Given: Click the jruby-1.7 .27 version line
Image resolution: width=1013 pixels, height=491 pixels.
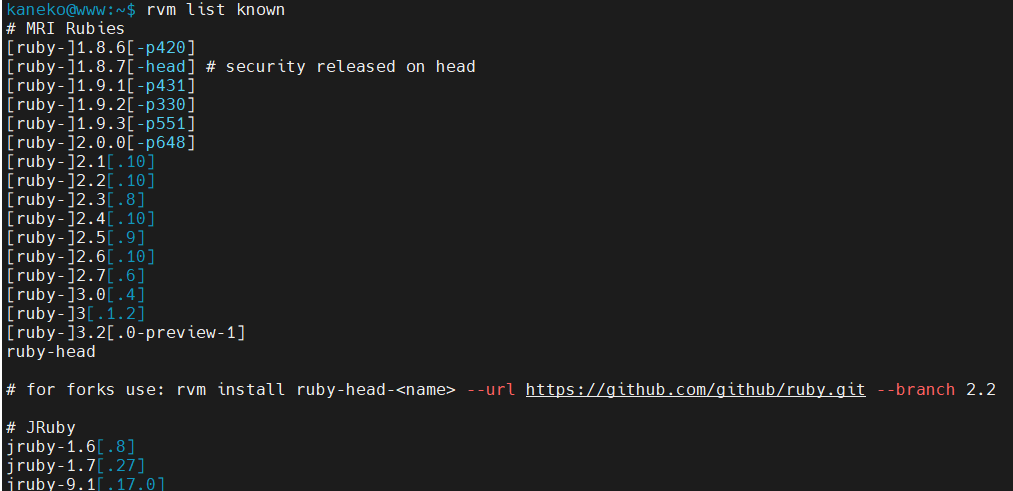Looking at the screenshot, I should point(75,466).
